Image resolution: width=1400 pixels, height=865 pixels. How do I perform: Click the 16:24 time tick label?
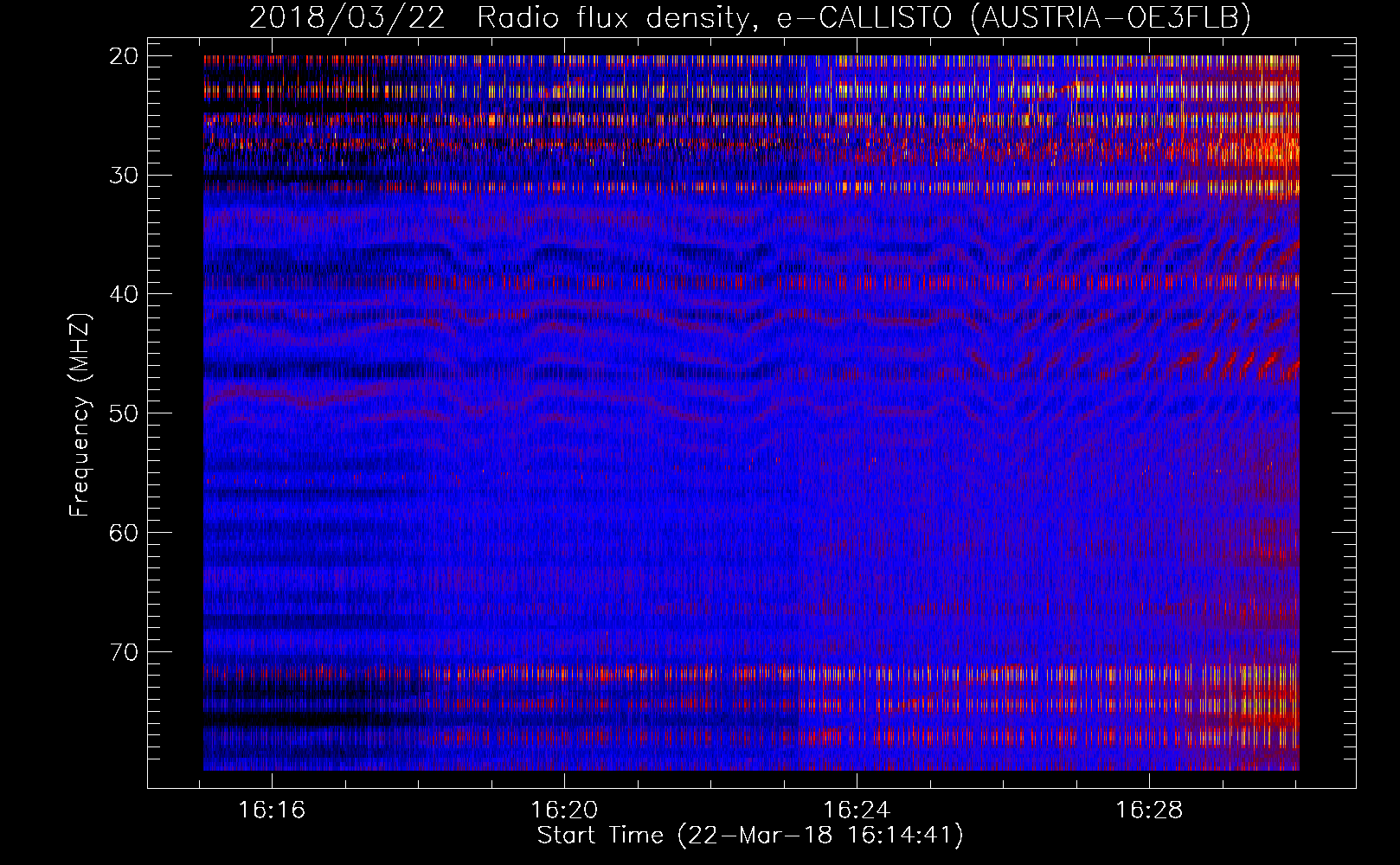coord(857,811)
